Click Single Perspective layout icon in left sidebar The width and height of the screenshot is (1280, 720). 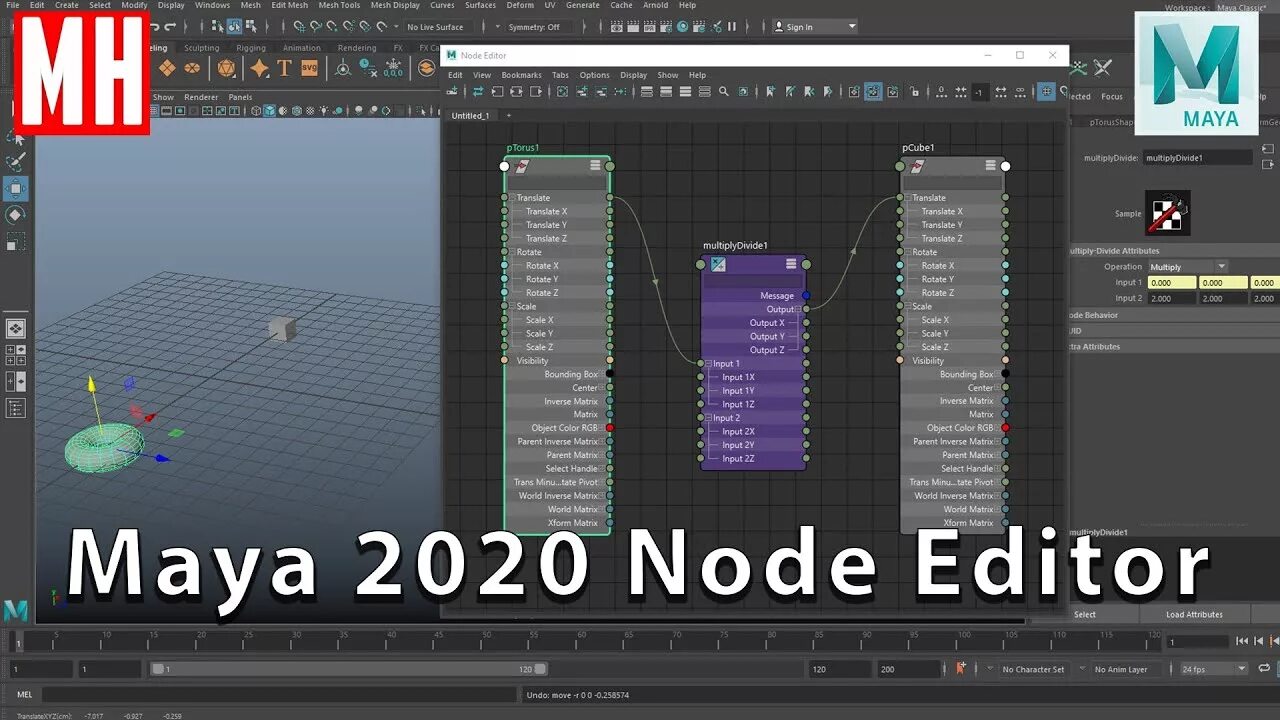16,328
